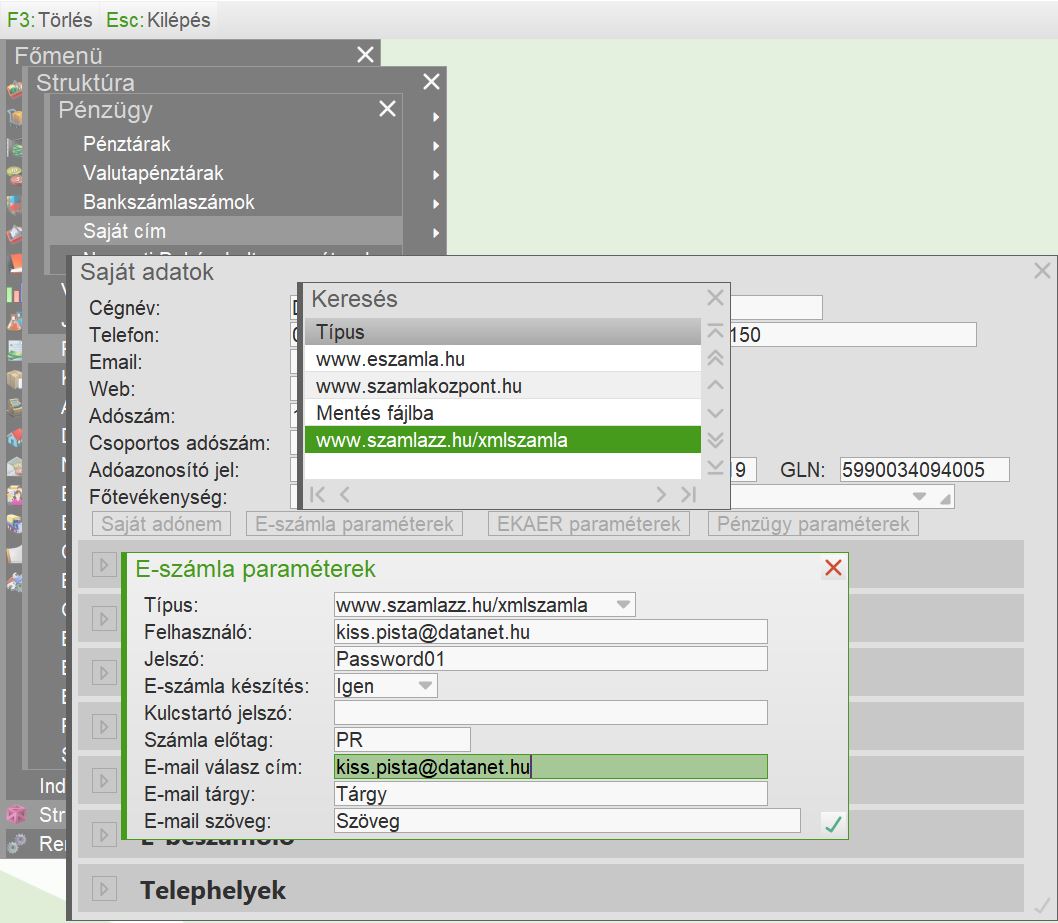Step right in Keresés horizontal pager
The width and height of the screenshot is (1058, 923).
click(x=661, y=495)
